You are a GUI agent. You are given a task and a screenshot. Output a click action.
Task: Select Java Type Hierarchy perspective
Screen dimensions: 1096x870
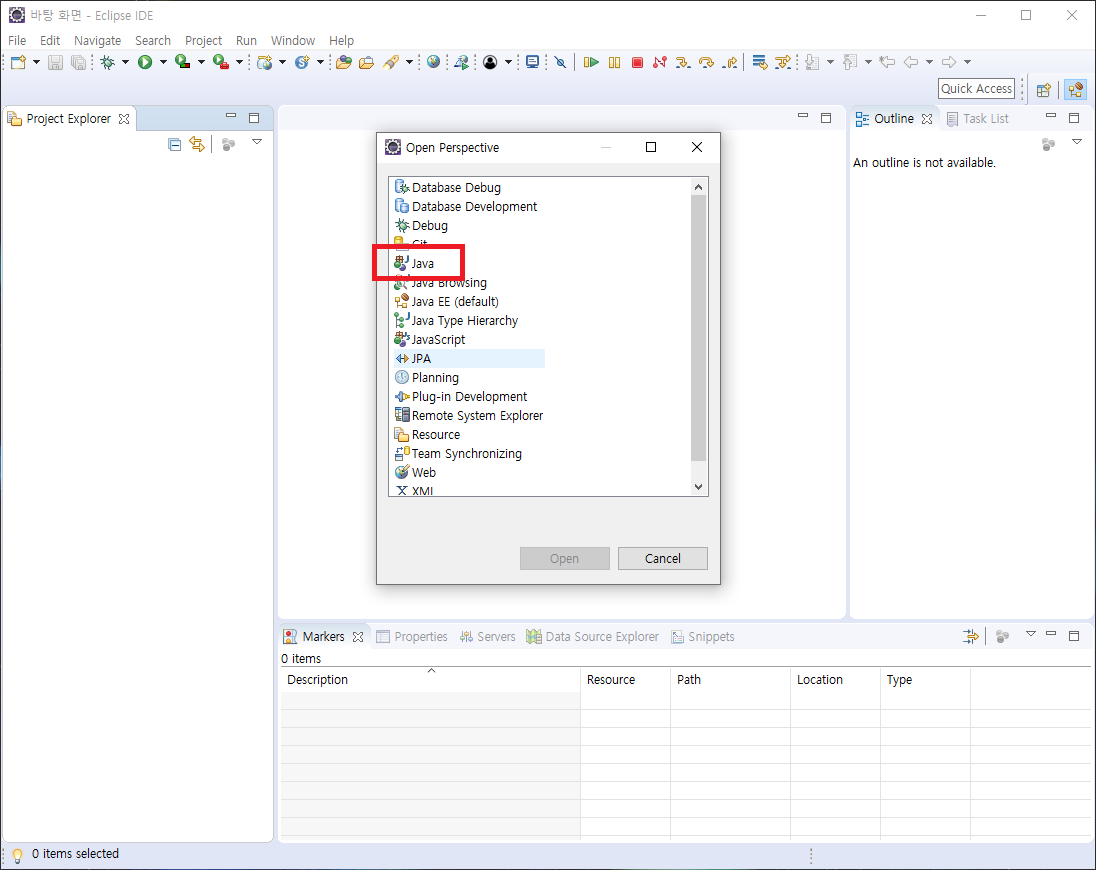(x=456, y=321)
